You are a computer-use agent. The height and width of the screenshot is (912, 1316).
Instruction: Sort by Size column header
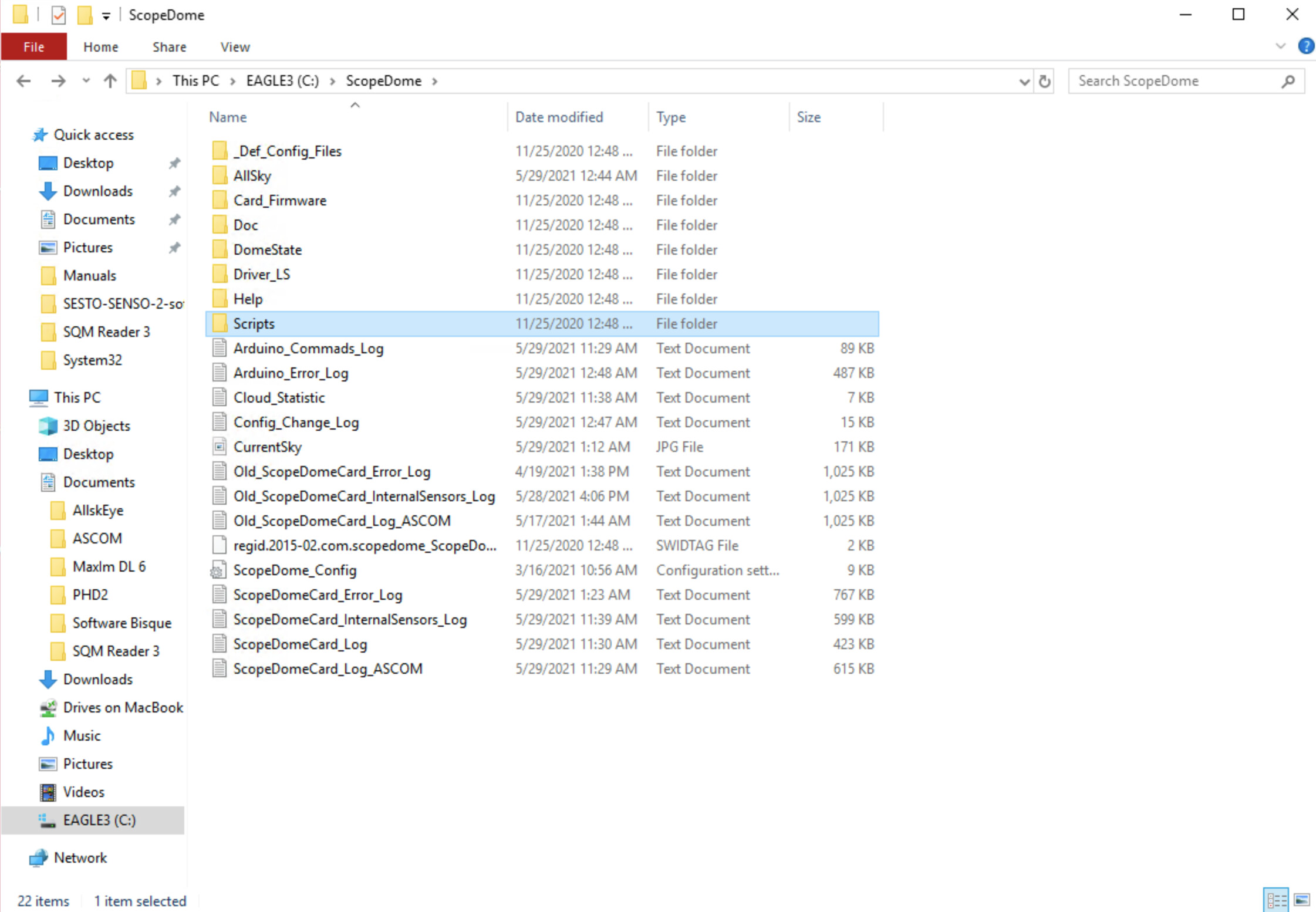point(808,117)
